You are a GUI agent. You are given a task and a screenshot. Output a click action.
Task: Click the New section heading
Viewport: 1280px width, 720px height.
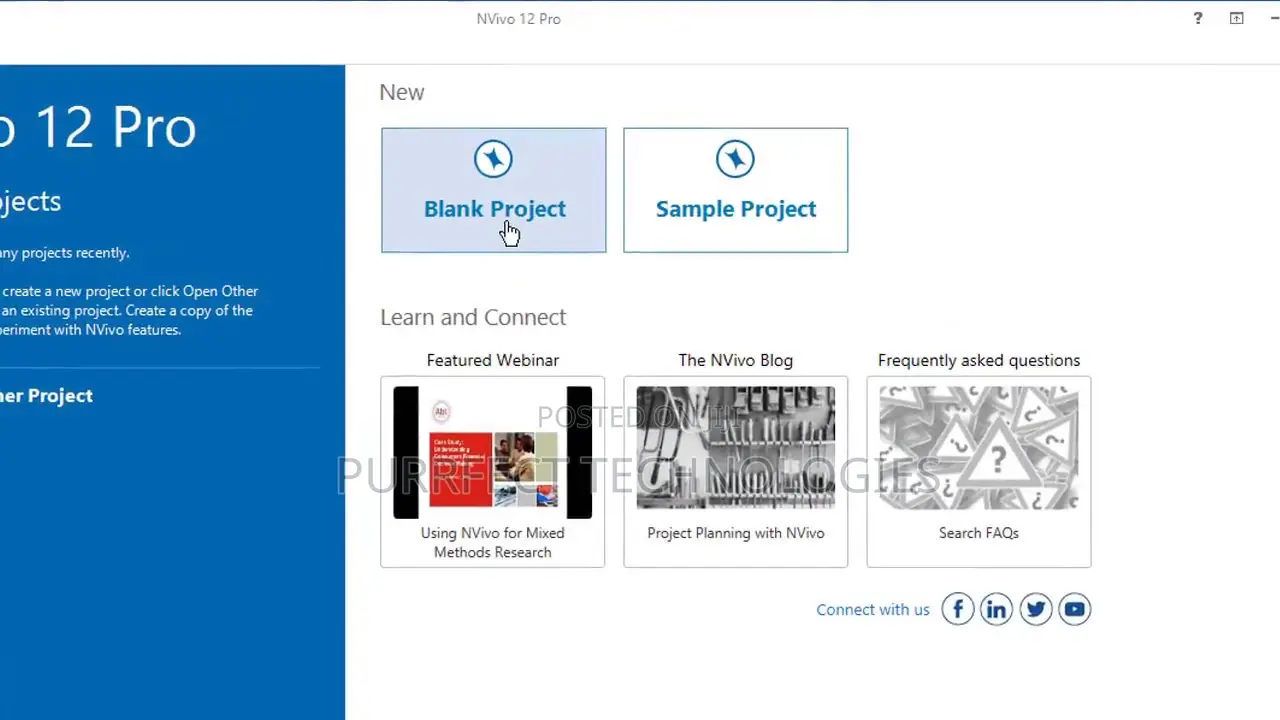pyautogui.click(x=402, y=92)
